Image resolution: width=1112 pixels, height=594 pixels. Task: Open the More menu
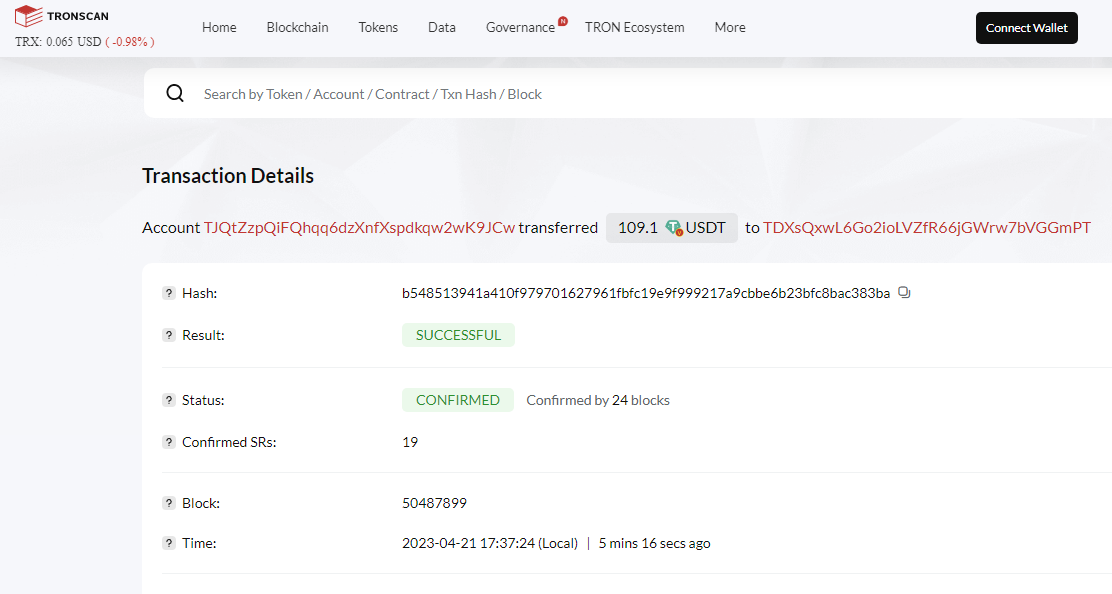[x=730, y=28]
